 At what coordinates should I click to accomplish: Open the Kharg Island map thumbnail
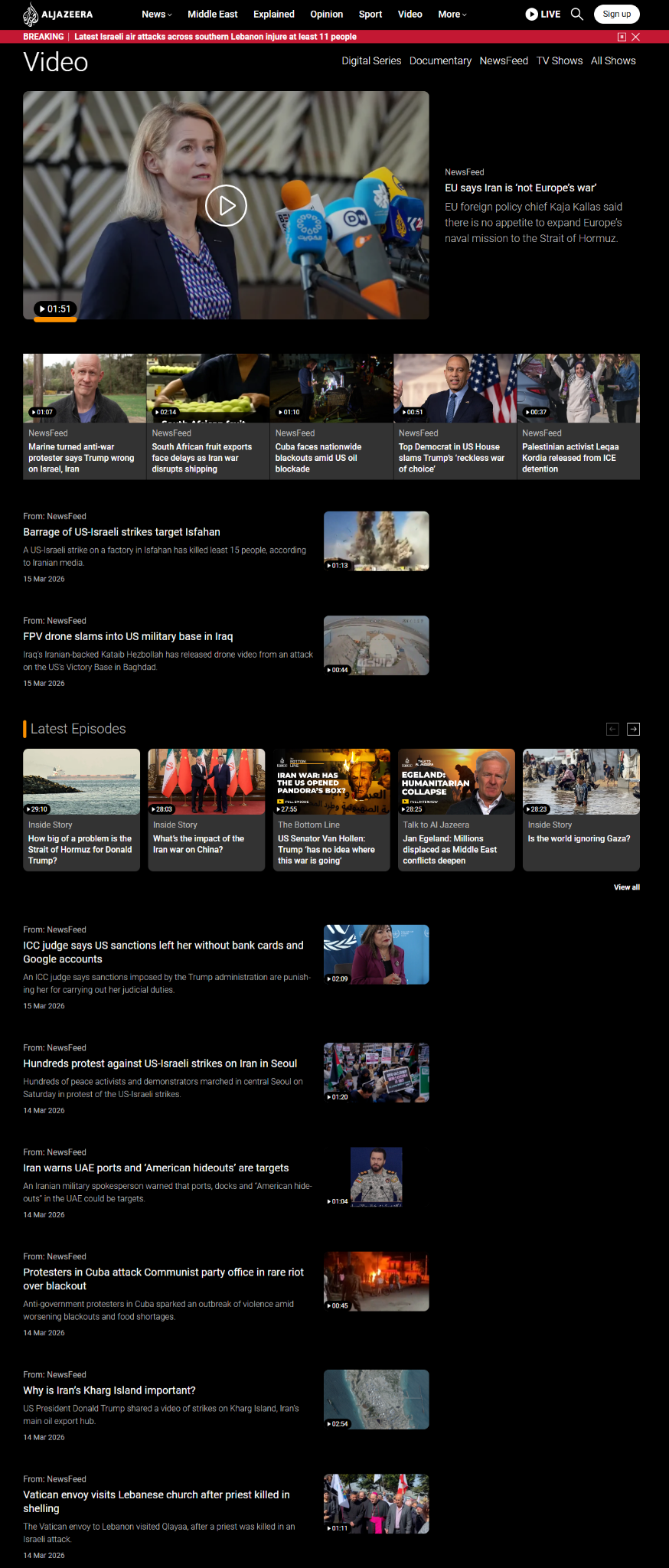click(x=376, y=1400)
